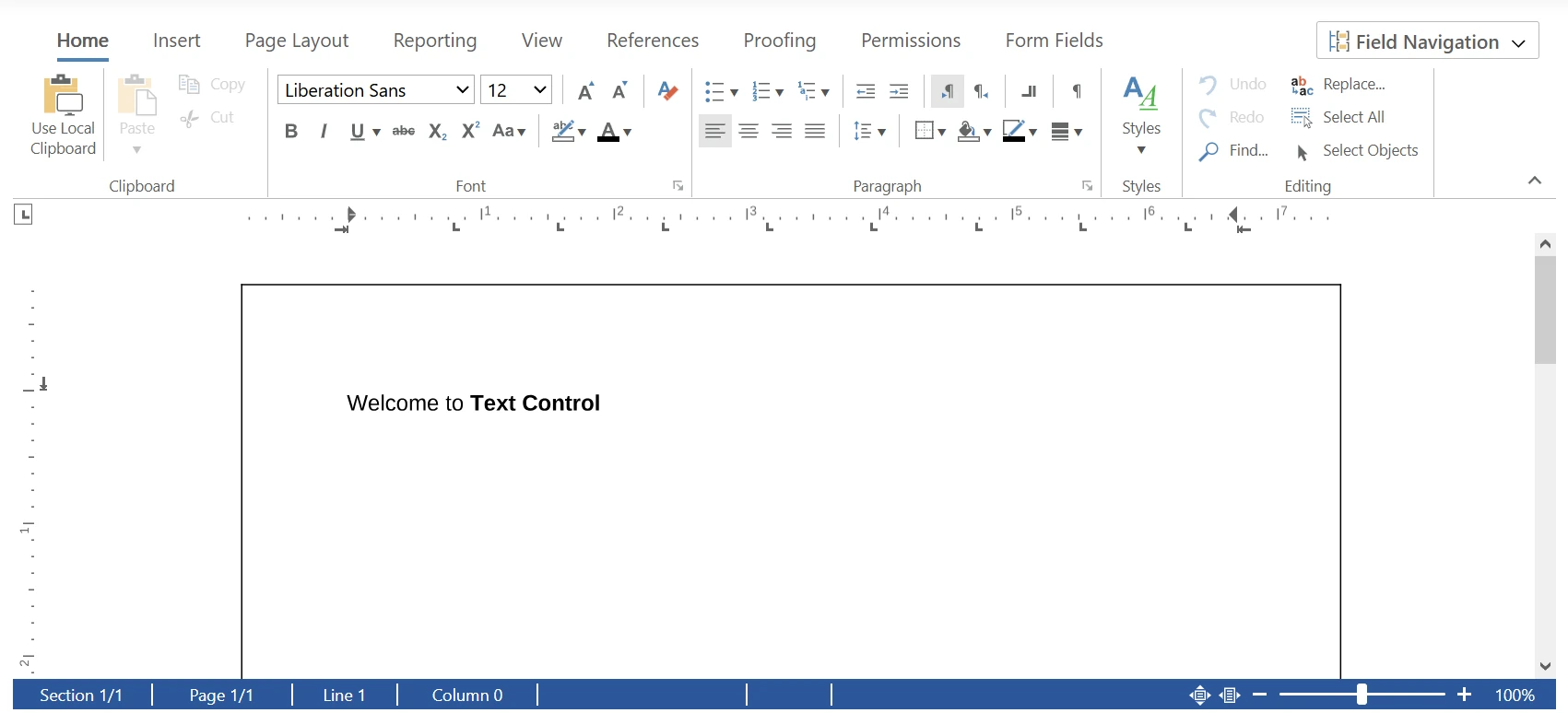Image resolution: width=1568 pixels, height=713 pixels.
Task: Open Form Fields tab
Action: [x=1055, y=41]
